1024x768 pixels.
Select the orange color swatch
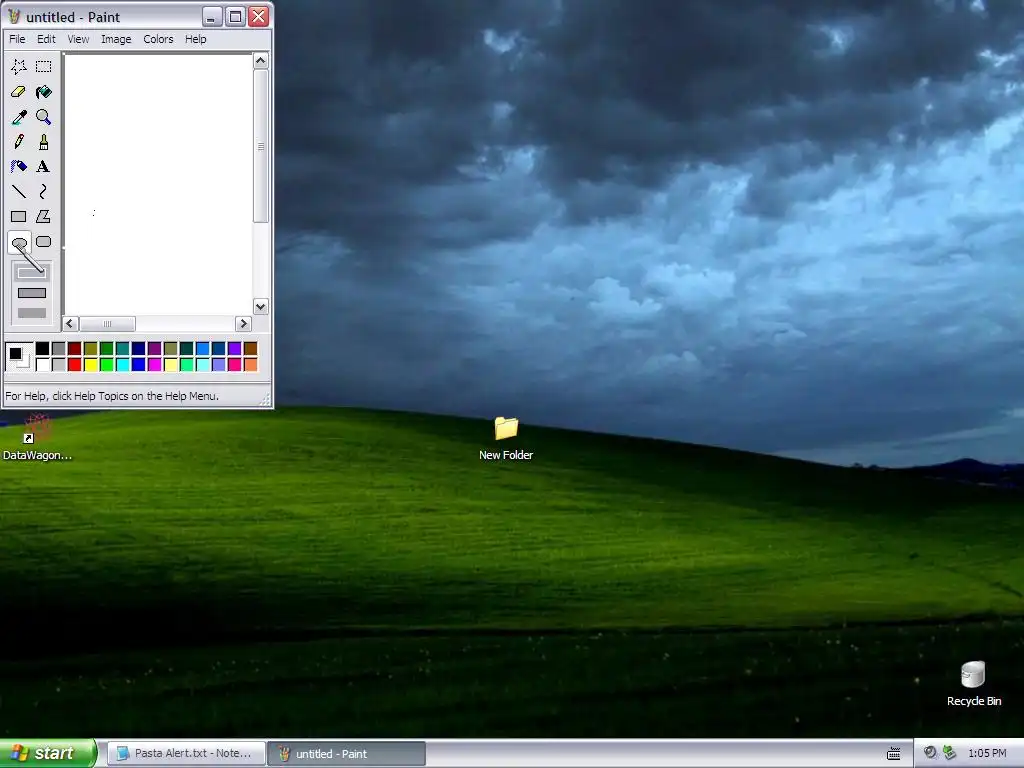click(x=251, y=364)
